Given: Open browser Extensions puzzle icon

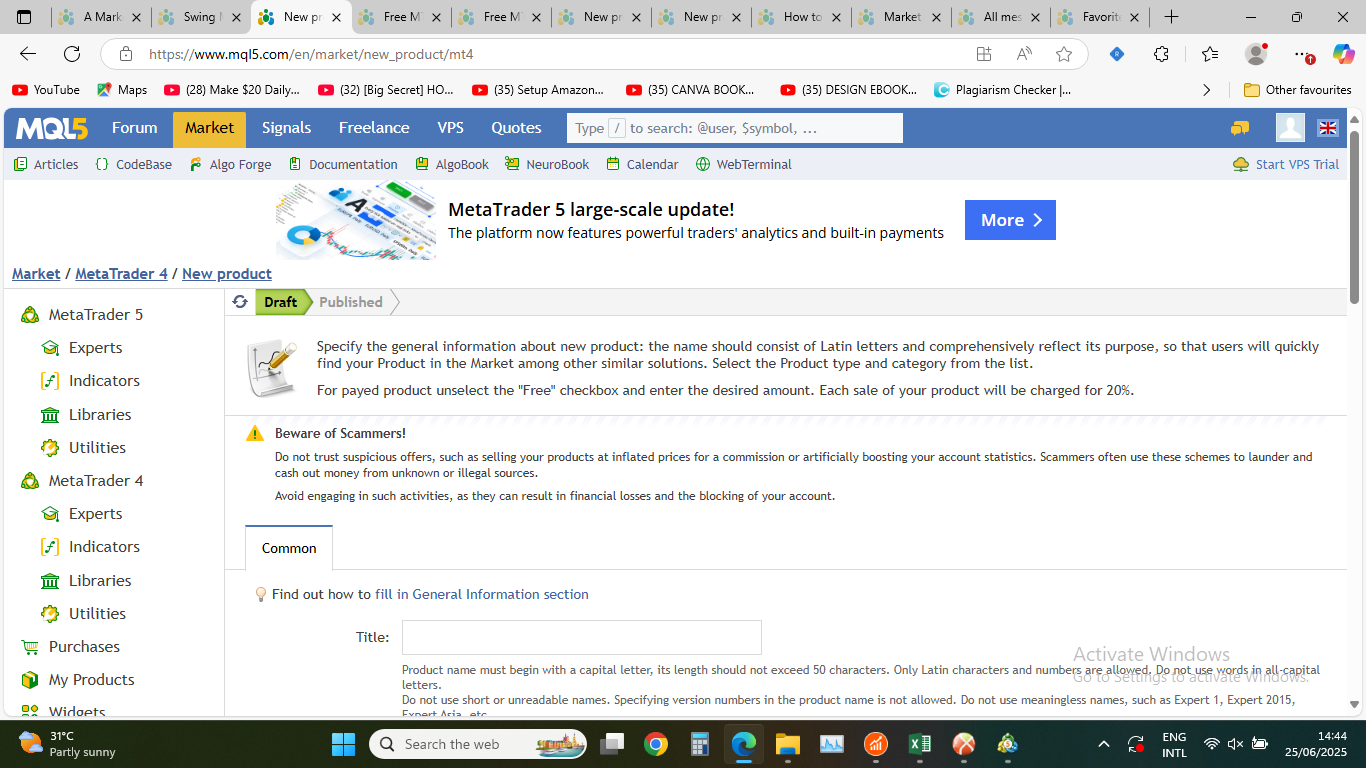Looking at the screenshot, I should pyautogui.click(x=1161, y=54).
